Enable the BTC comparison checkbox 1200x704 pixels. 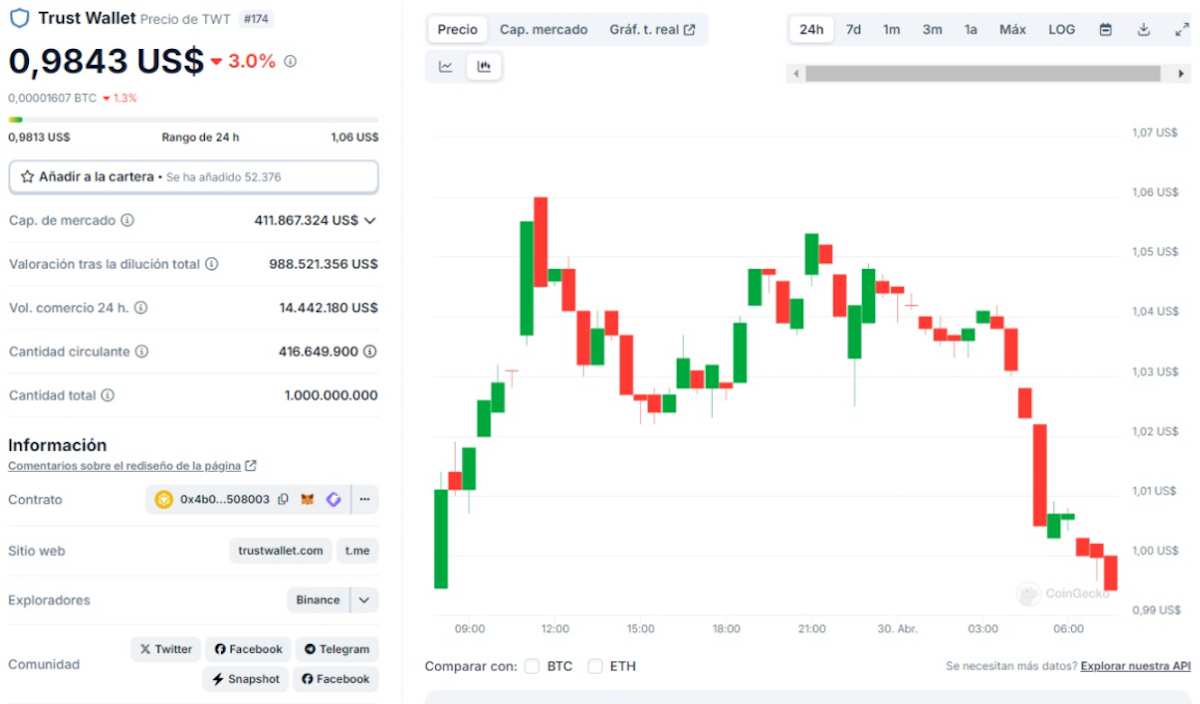tap(531, 665)
